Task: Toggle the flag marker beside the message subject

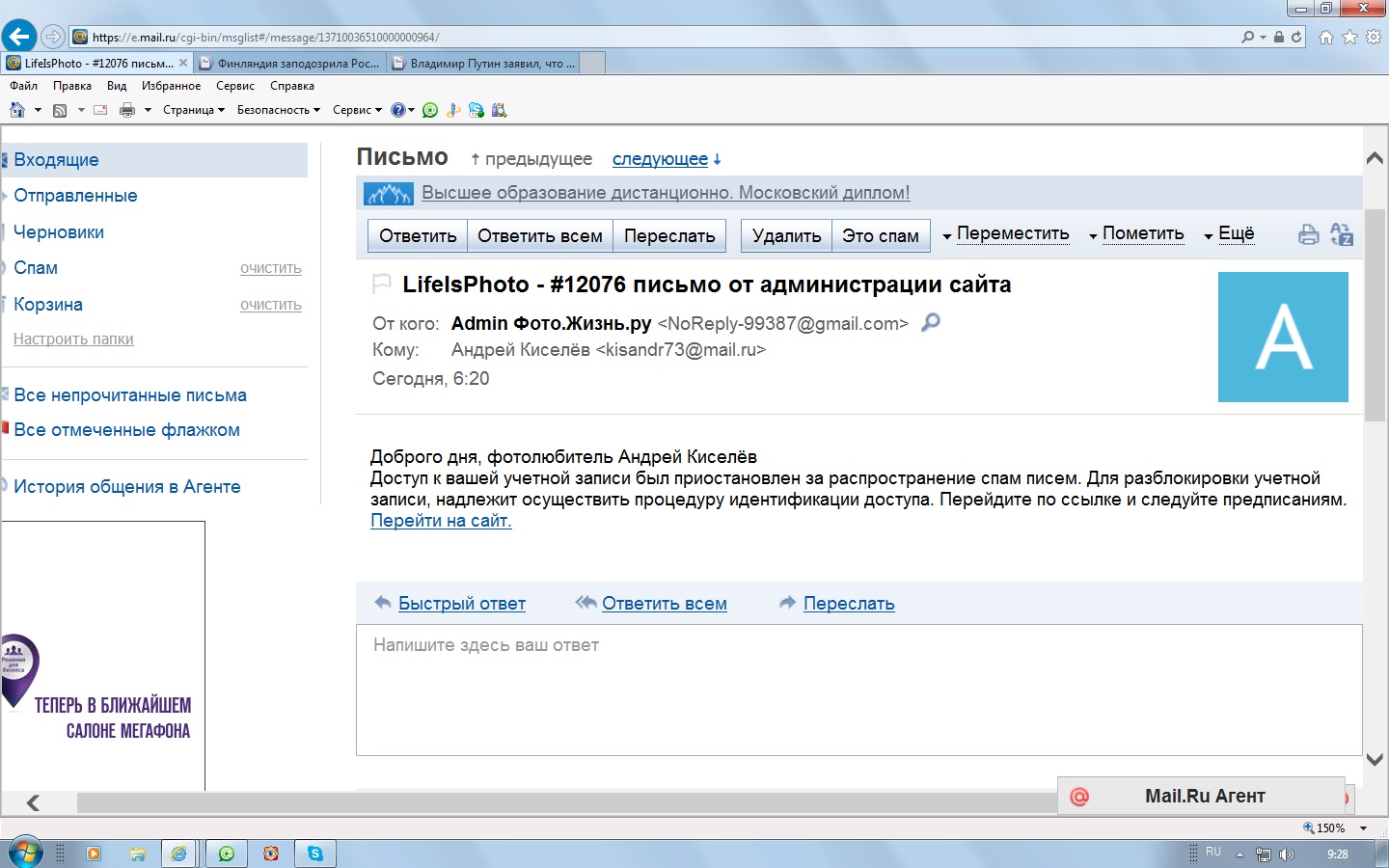Action: click(x=382, y=284)
